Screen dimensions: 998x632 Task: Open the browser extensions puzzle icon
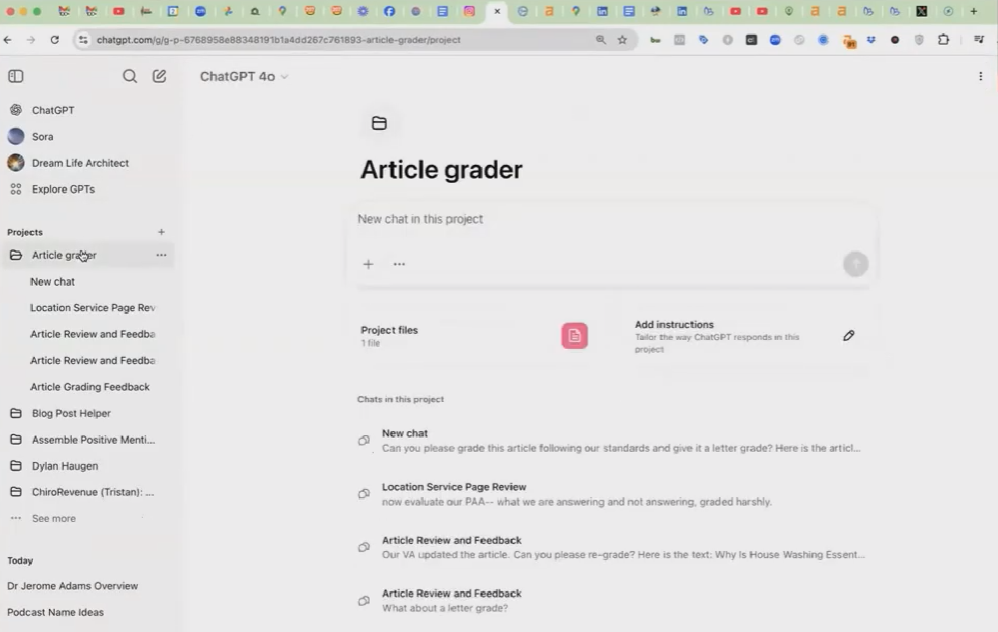click(x=943, y=39)
